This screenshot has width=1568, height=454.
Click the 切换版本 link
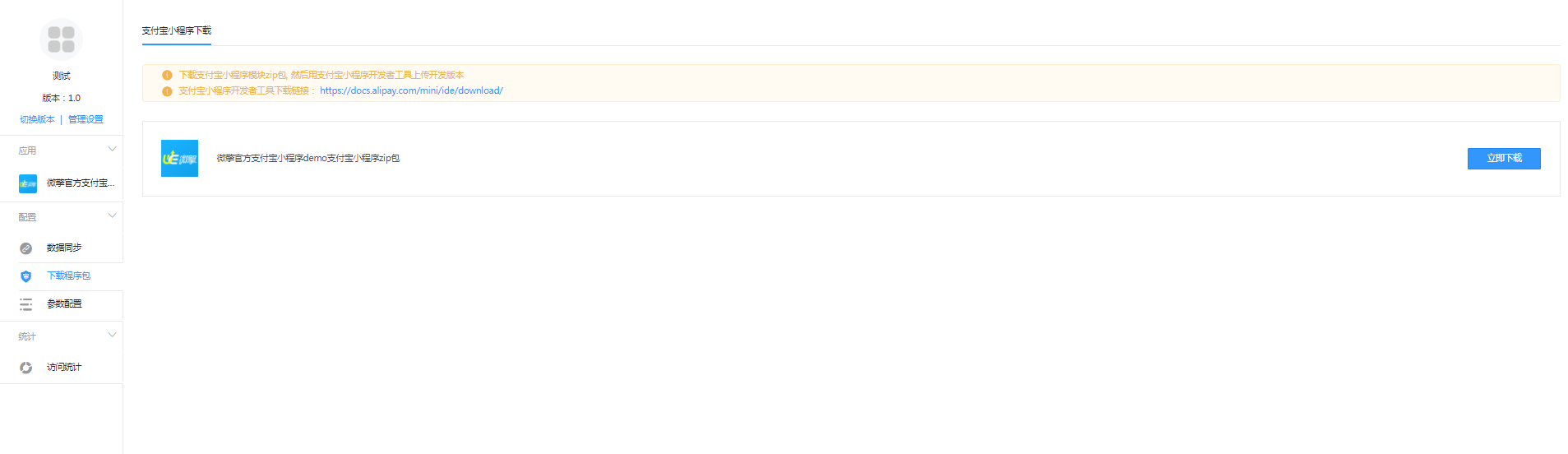point(37,119)
